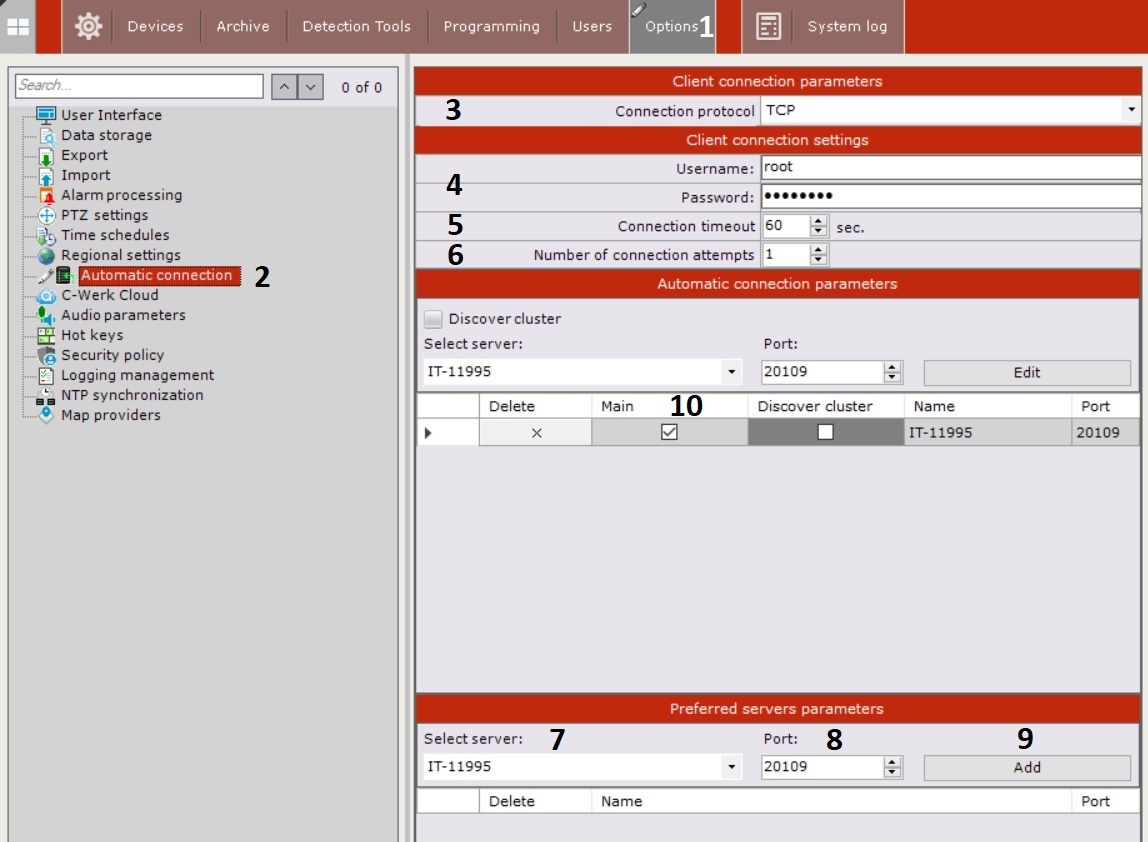
Task: Enable the Discover cluster checkbox above server list
Action: pyautogui.click(x=433, y=319)
